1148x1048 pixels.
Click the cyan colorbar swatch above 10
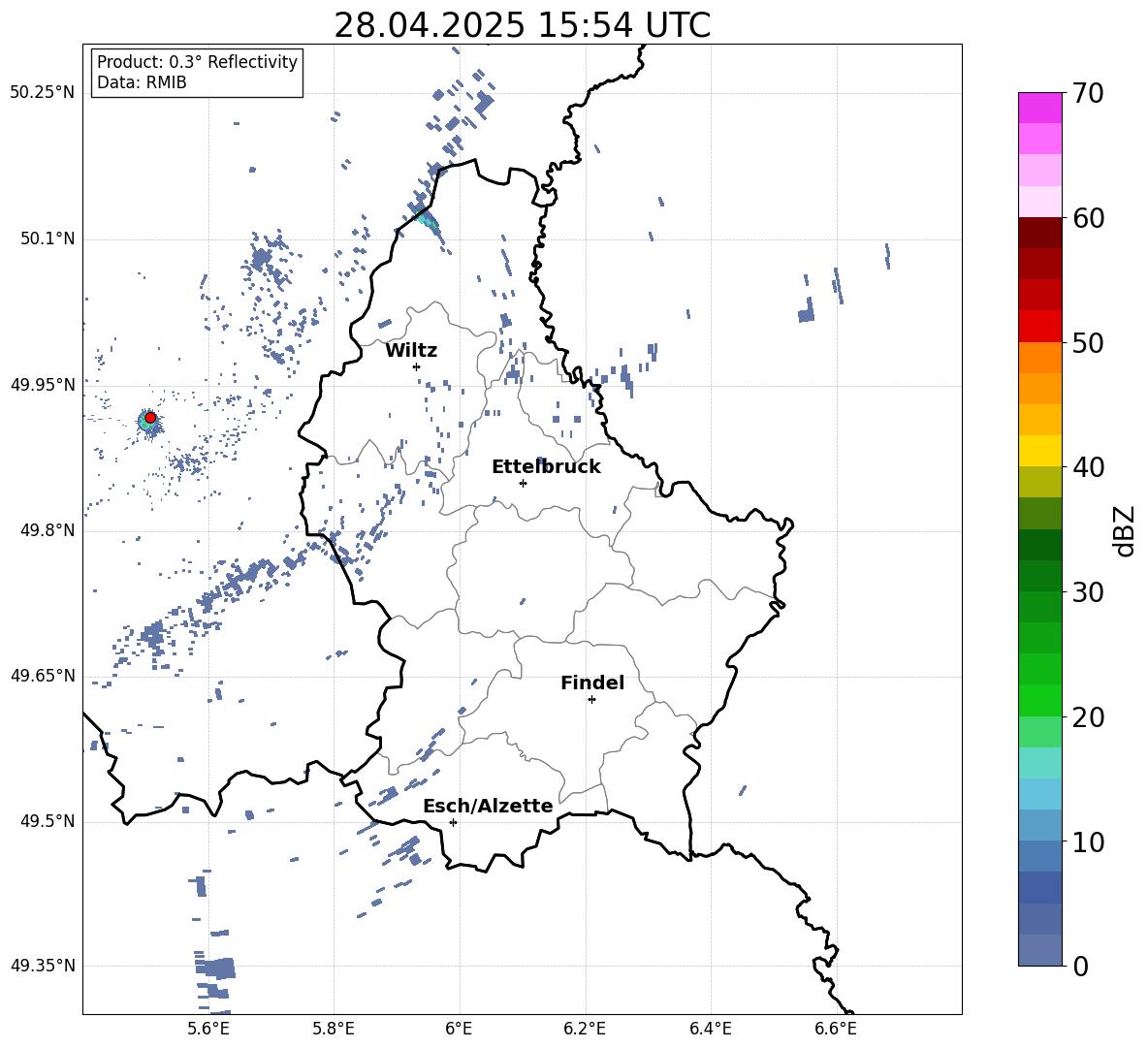tap(1040, 794)
